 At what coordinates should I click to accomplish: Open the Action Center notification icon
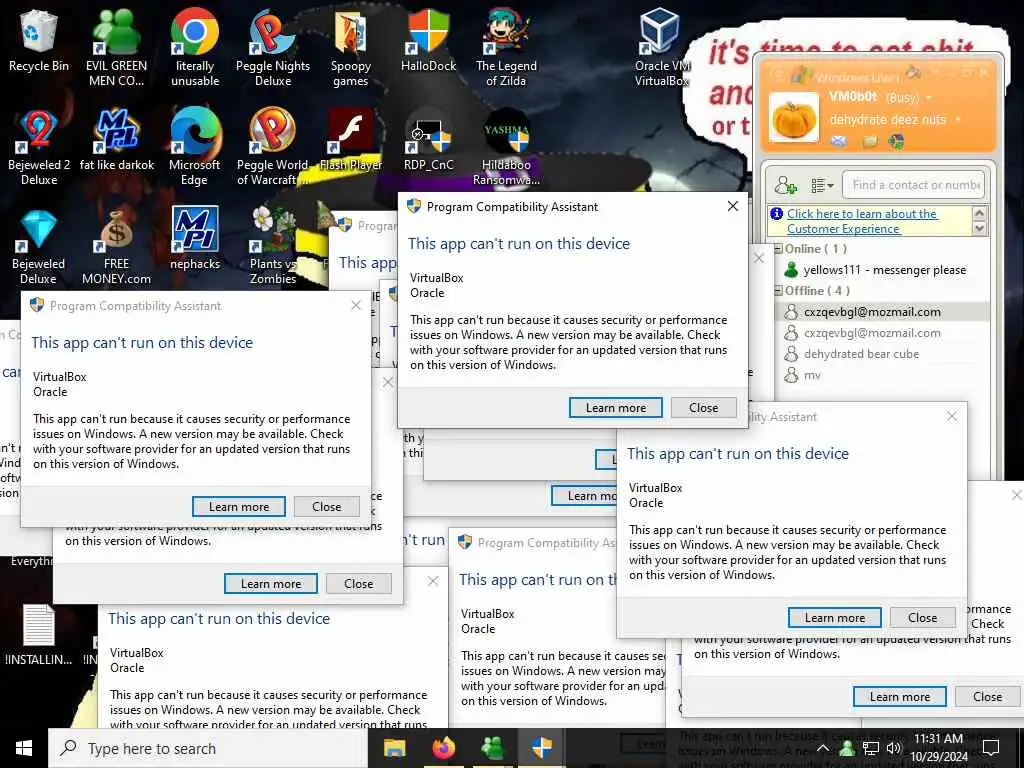click(x=991, y=748)
